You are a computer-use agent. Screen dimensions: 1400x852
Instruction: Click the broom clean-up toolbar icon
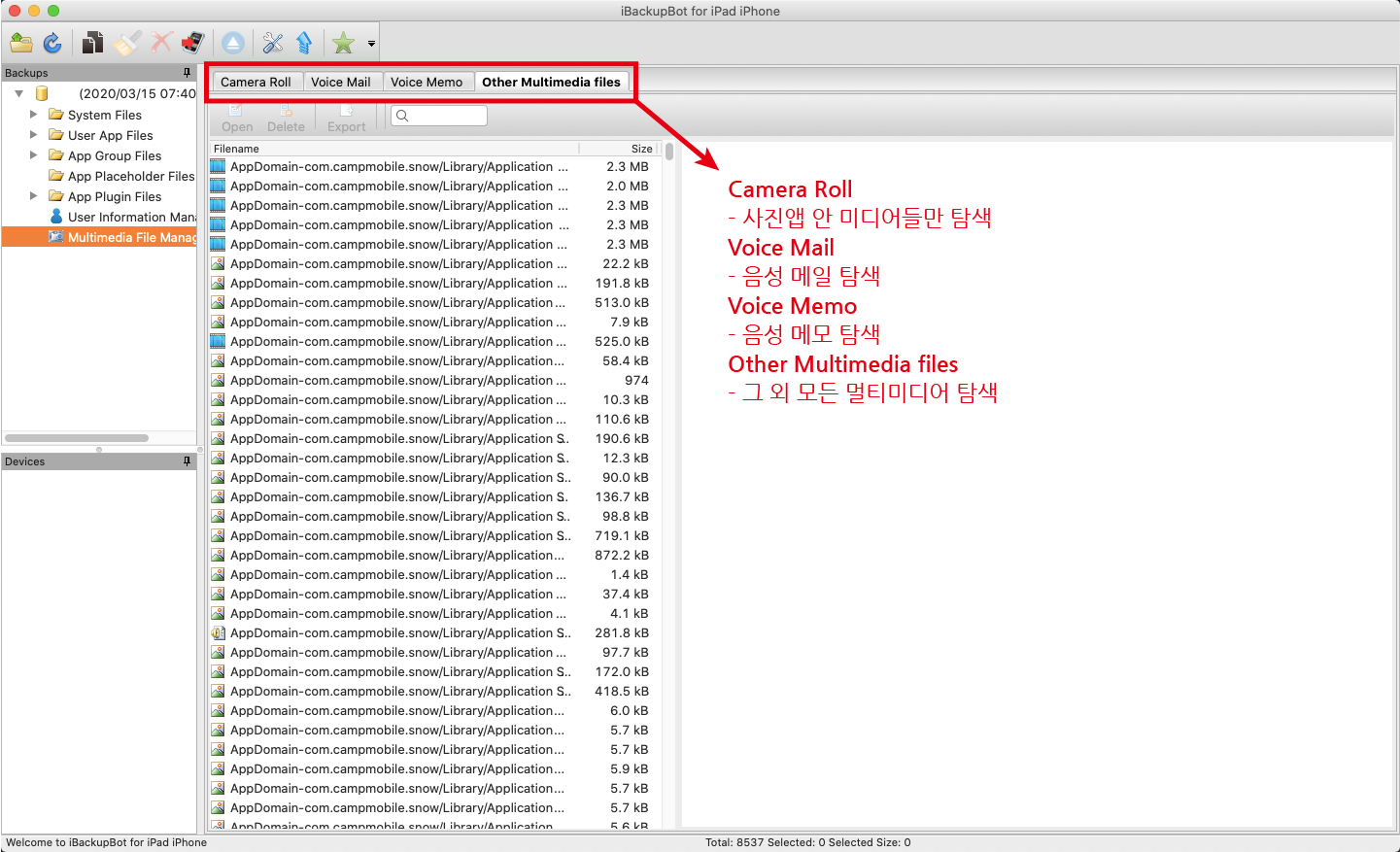coord(127,43)
